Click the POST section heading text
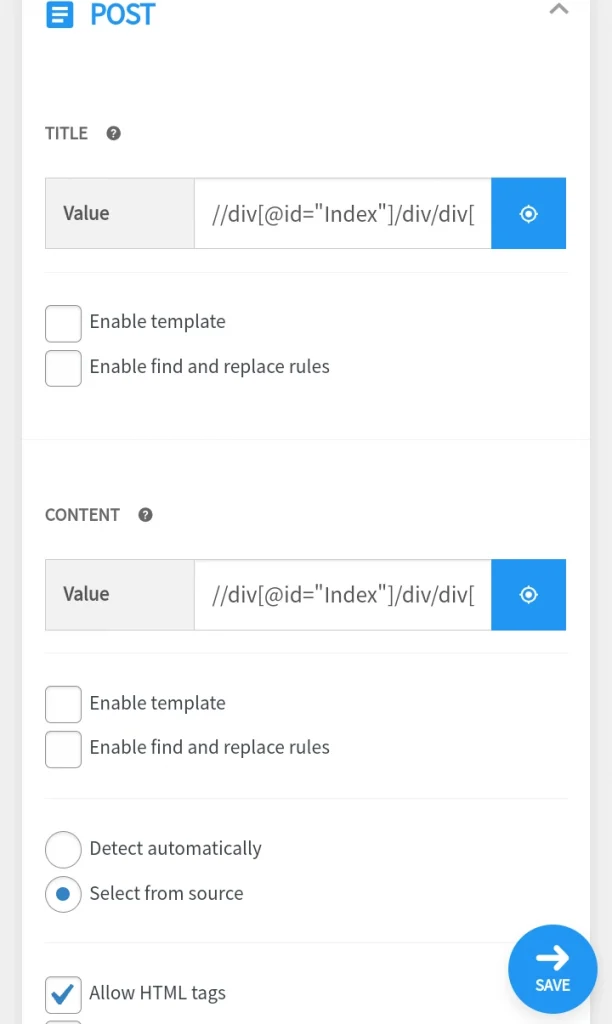 coord(123,14)
